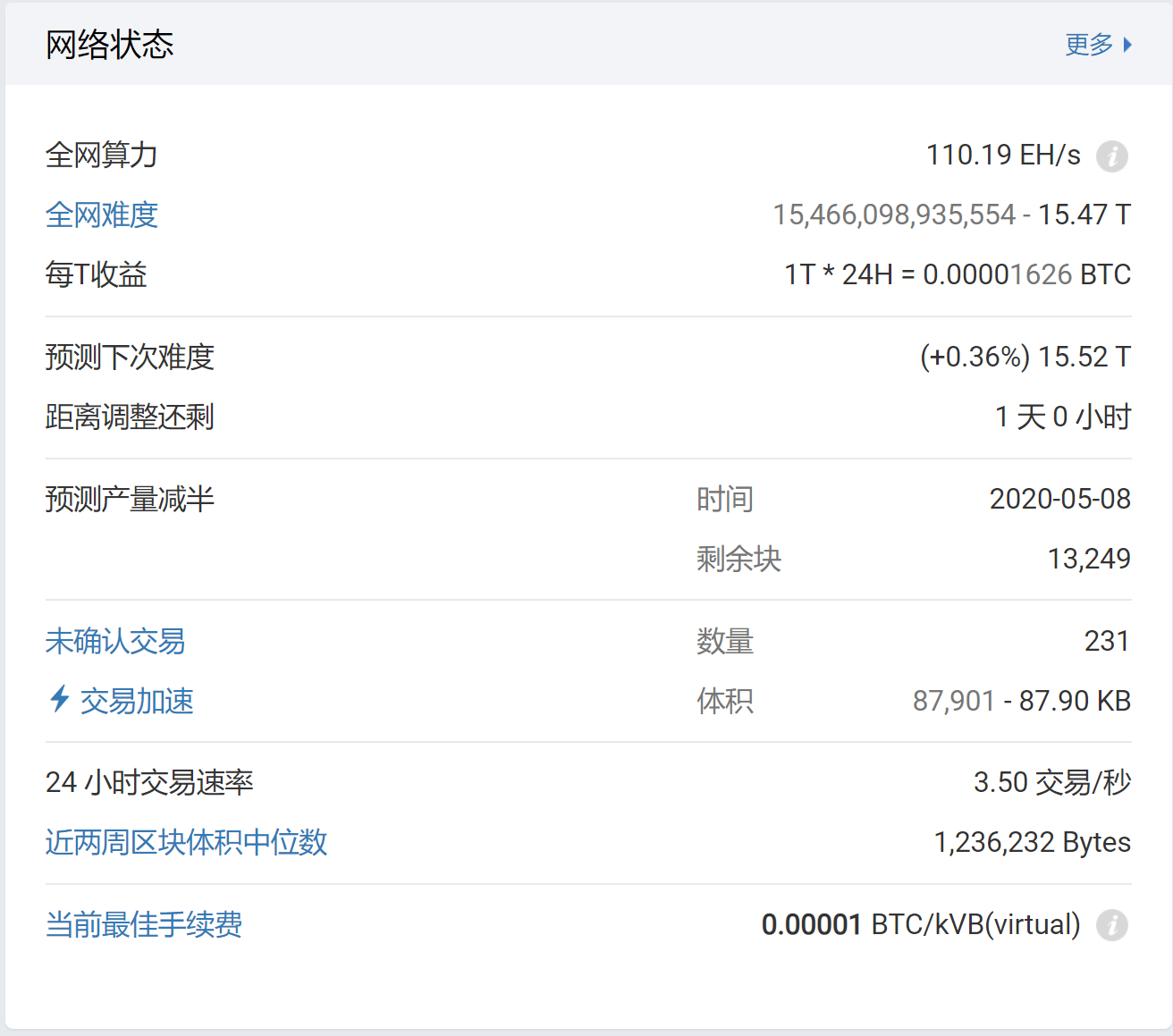
Task: Open the 更多 link in the header
Action: pyautogui.click(x=1089, y=45)
